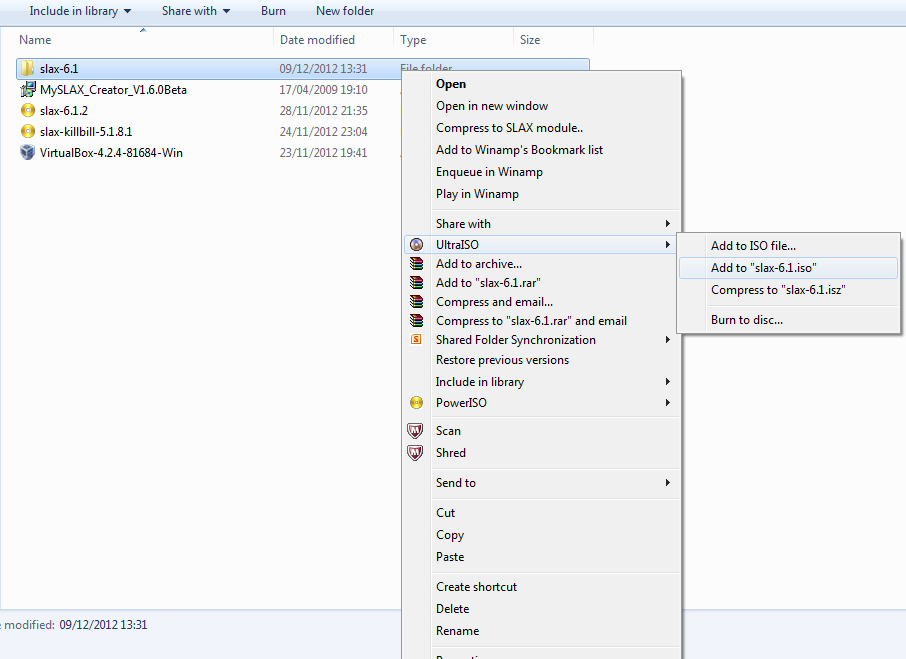Click WinRAR icon beside Add to "slax-6.1.rar"
The width and height of the screenshot is (906, 659).
[x=416, y=283]
